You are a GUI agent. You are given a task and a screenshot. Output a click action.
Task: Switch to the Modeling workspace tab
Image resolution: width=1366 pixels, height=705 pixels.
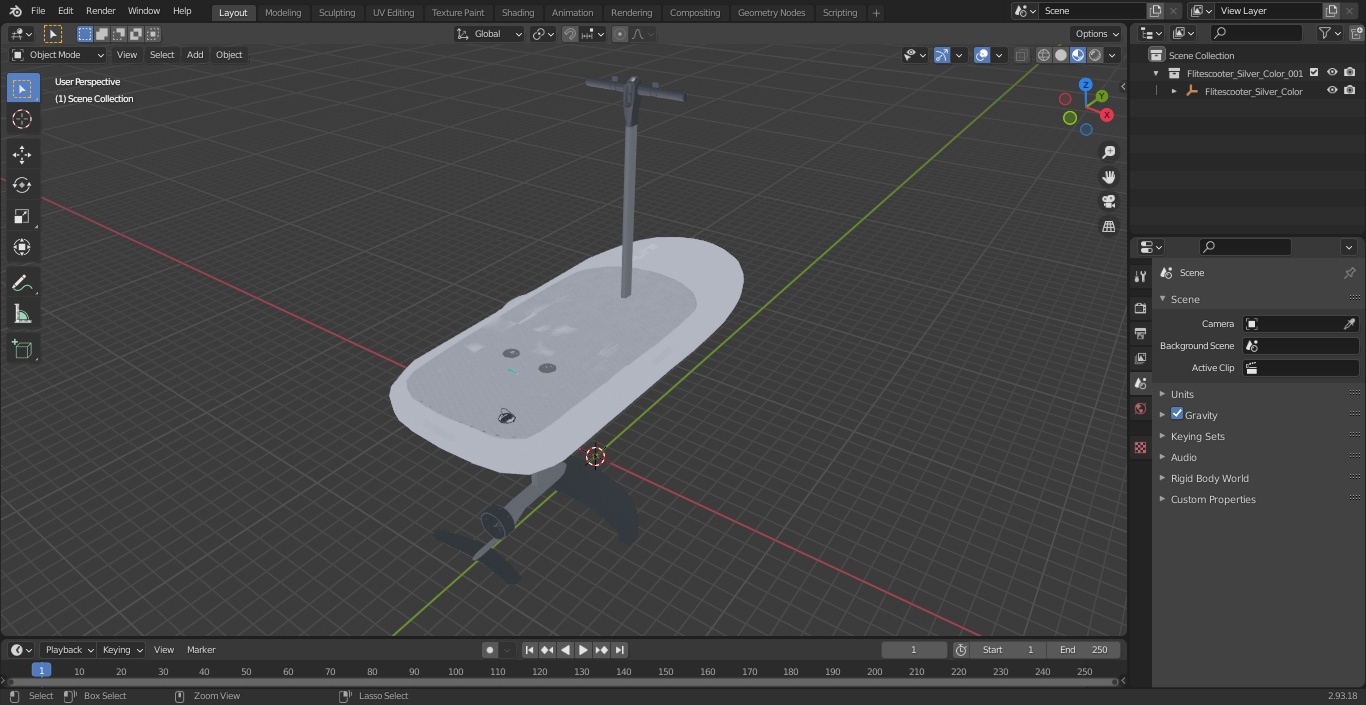pos(283,13)
